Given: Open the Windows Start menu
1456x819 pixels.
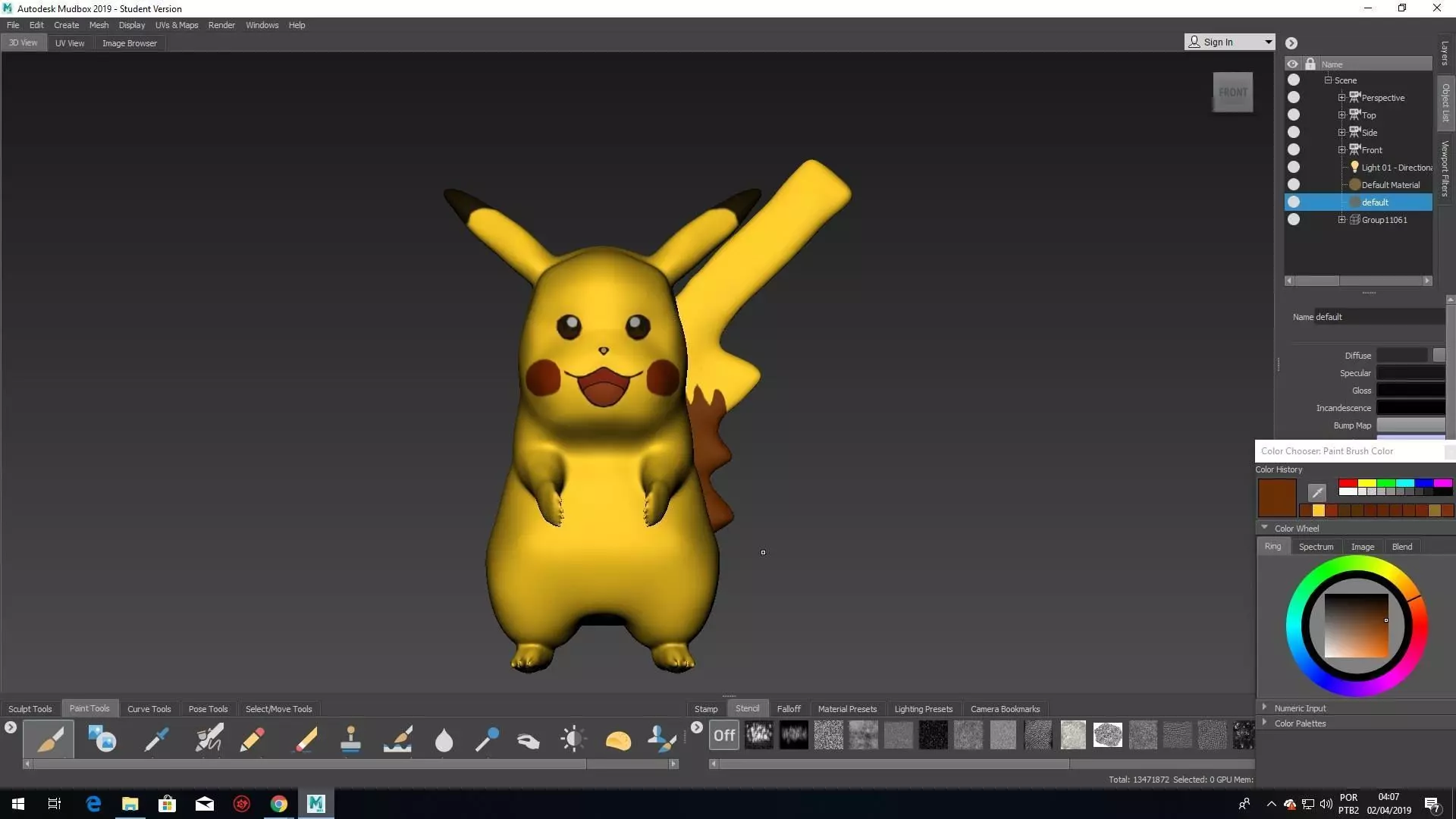Looking at the screenshot, I should point(18,804).
